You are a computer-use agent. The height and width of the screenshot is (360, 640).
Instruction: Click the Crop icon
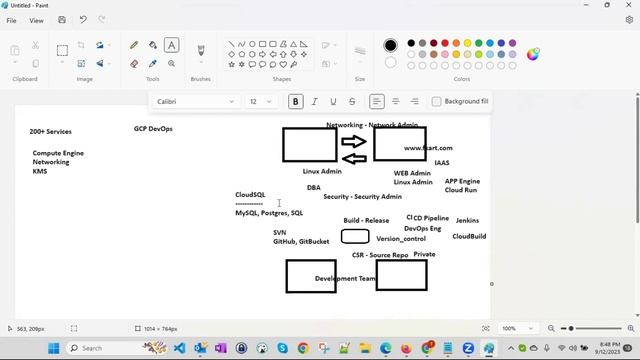(81, 45)
